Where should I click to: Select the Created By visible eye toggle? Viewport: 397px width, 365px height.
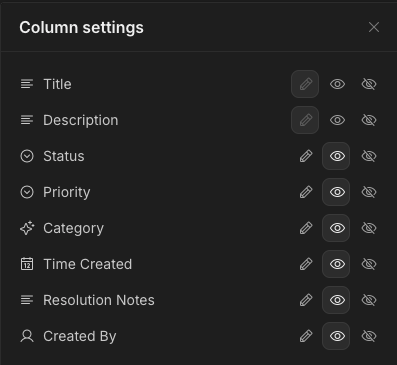click(x=336, y=336)
